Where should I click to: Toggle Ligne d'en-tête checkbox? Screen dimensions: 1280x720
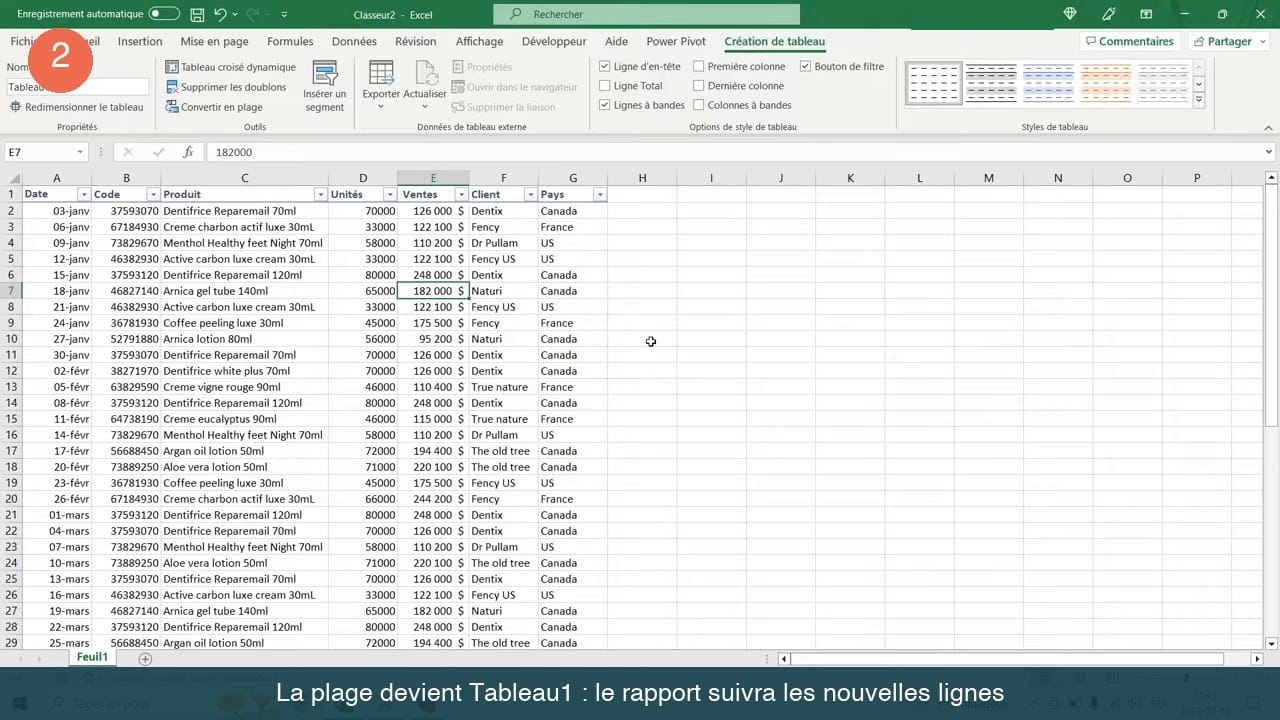coord(604,67)
